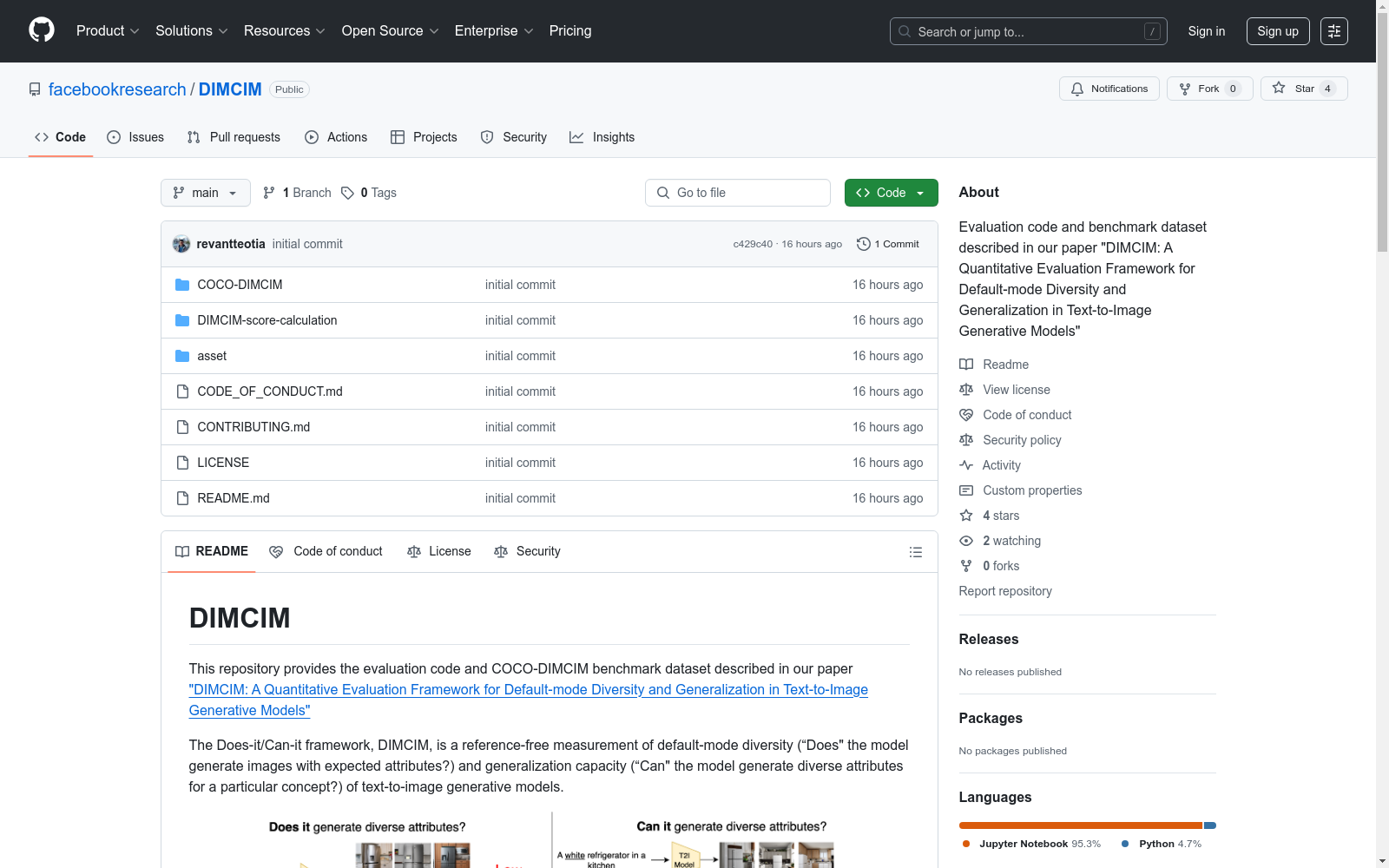Click the Python language bar segment

pyautogui.click(x=1210, y=825)
